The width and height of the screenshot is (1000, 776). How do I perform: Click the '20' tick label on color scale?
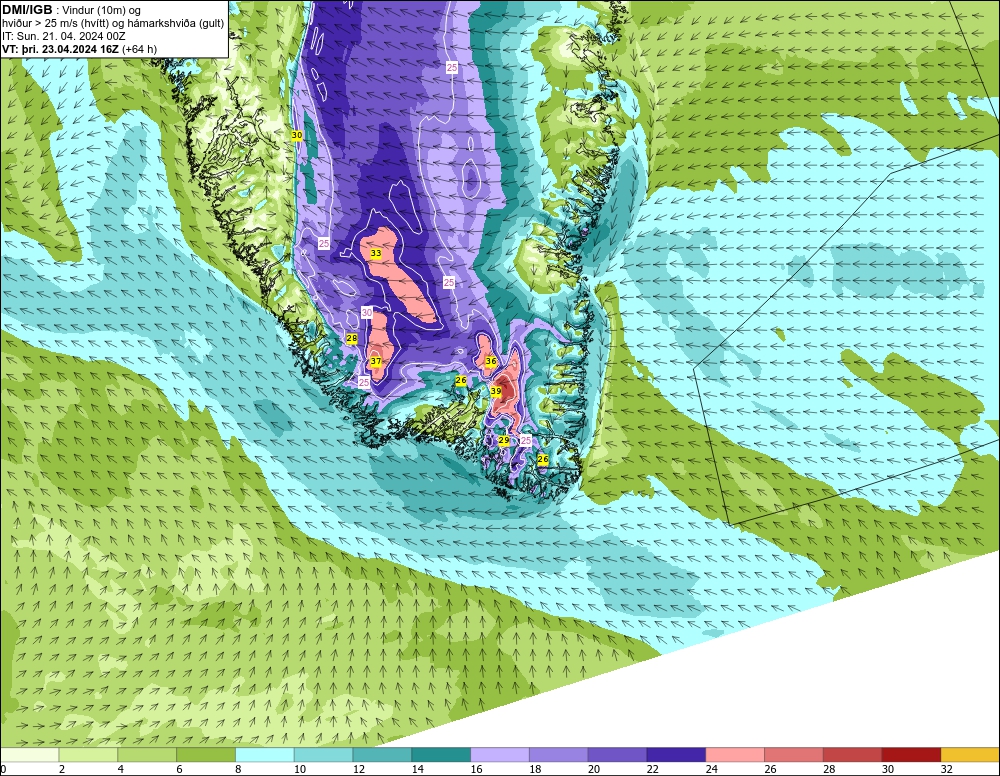pos(593,770)
